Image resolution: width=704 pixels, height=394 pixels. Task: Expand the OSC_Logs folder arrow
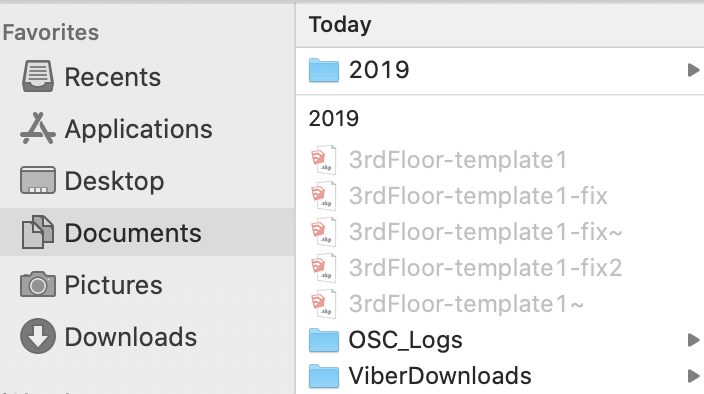coord(693,340)
